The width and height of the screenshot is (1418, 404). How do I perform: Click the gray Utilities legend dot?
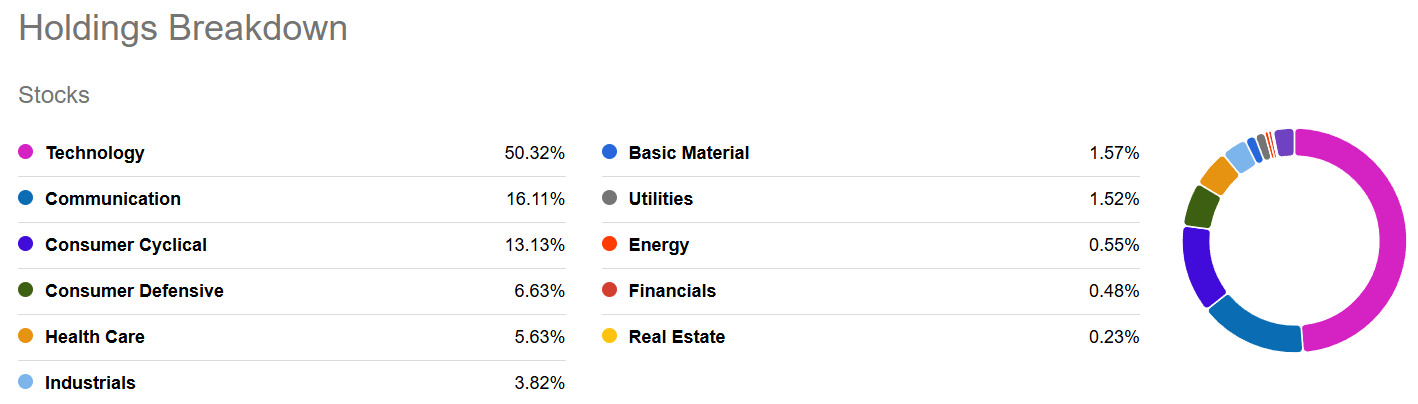coord(610,198)
